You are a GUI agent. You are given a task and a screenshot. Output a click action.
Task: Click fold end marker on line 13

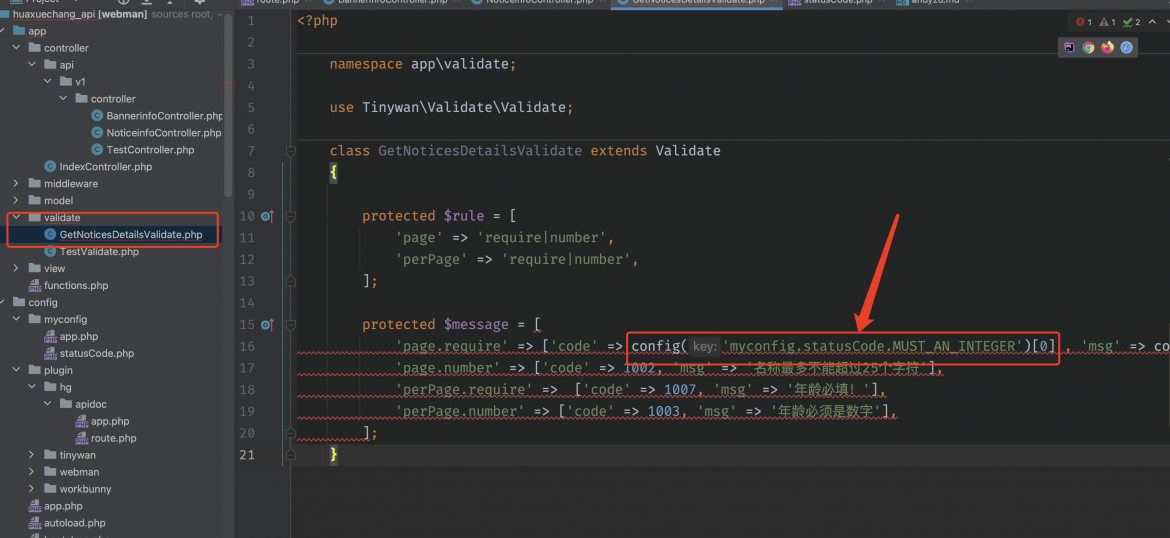coord(291,281)
